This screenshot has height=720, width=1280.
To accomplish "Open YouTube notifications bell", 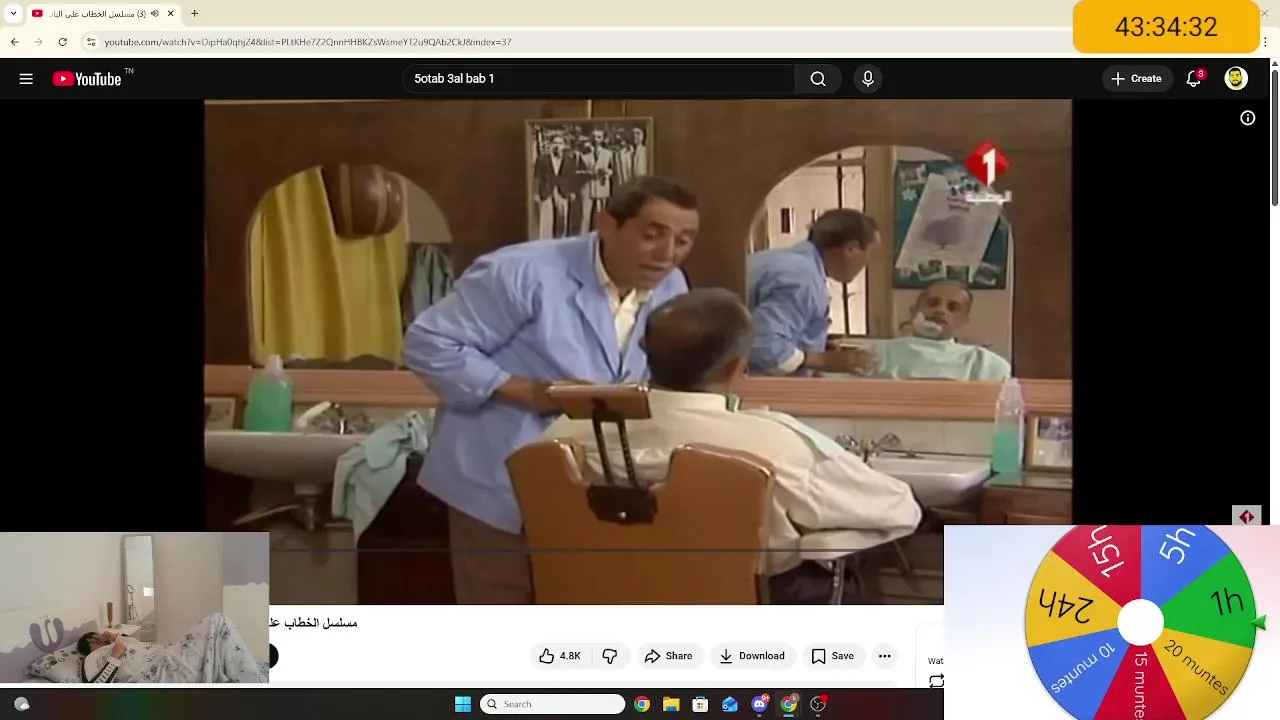I will 1194,79.
